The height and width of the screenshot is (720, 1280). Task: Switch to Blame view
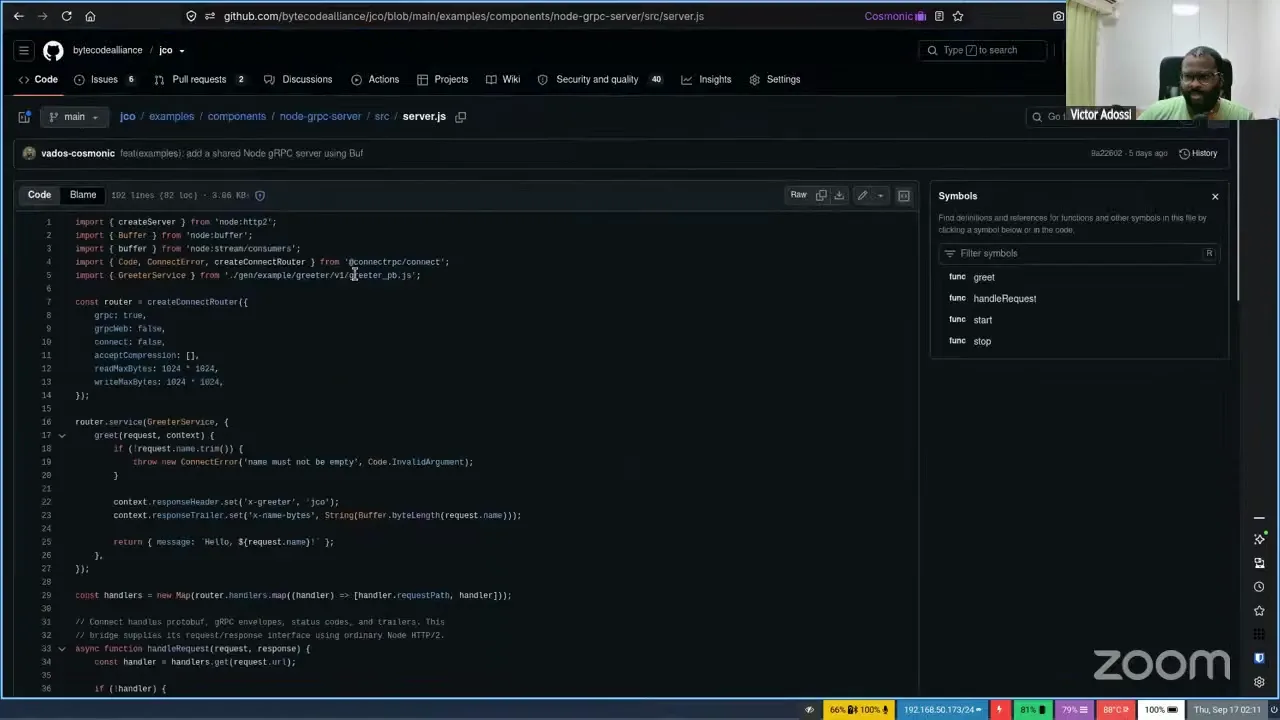83,195
